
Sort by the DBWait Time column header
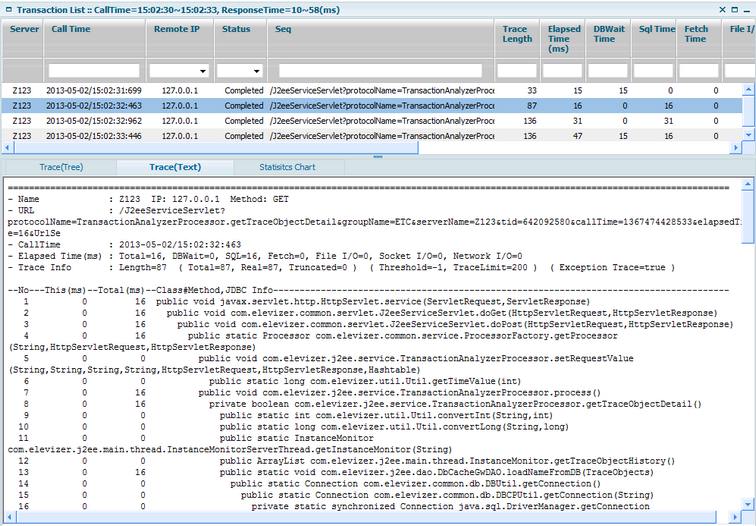tap(608, 39)
